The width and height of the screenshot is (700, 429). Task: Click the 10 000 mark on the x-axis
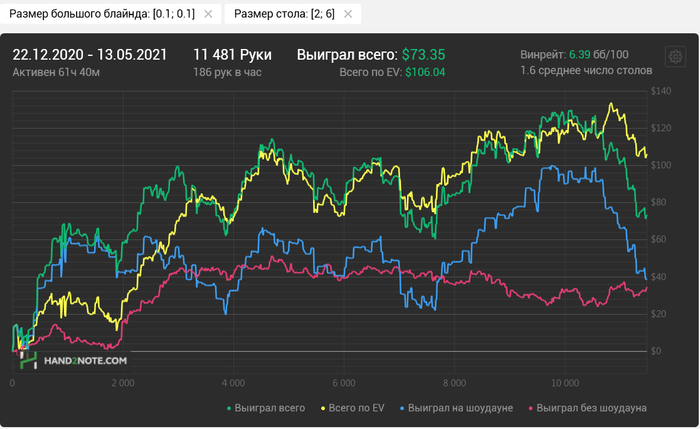(x=565, y=383)
